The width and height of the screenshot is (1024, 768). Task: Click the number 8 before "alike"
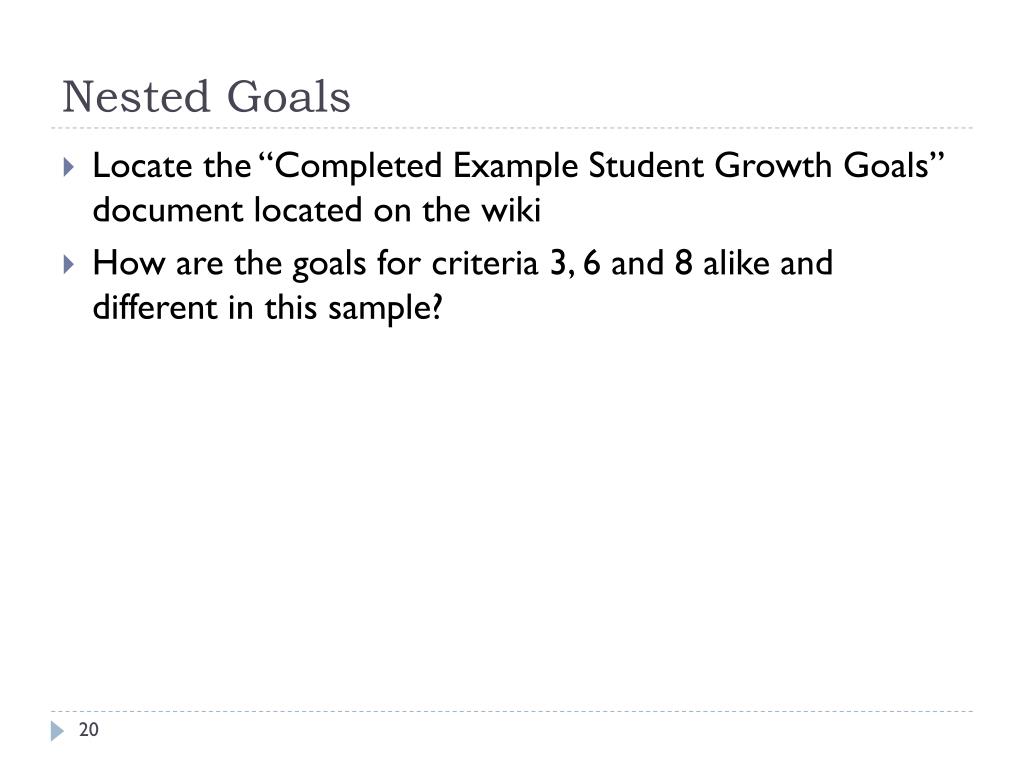tap(683, 263)
